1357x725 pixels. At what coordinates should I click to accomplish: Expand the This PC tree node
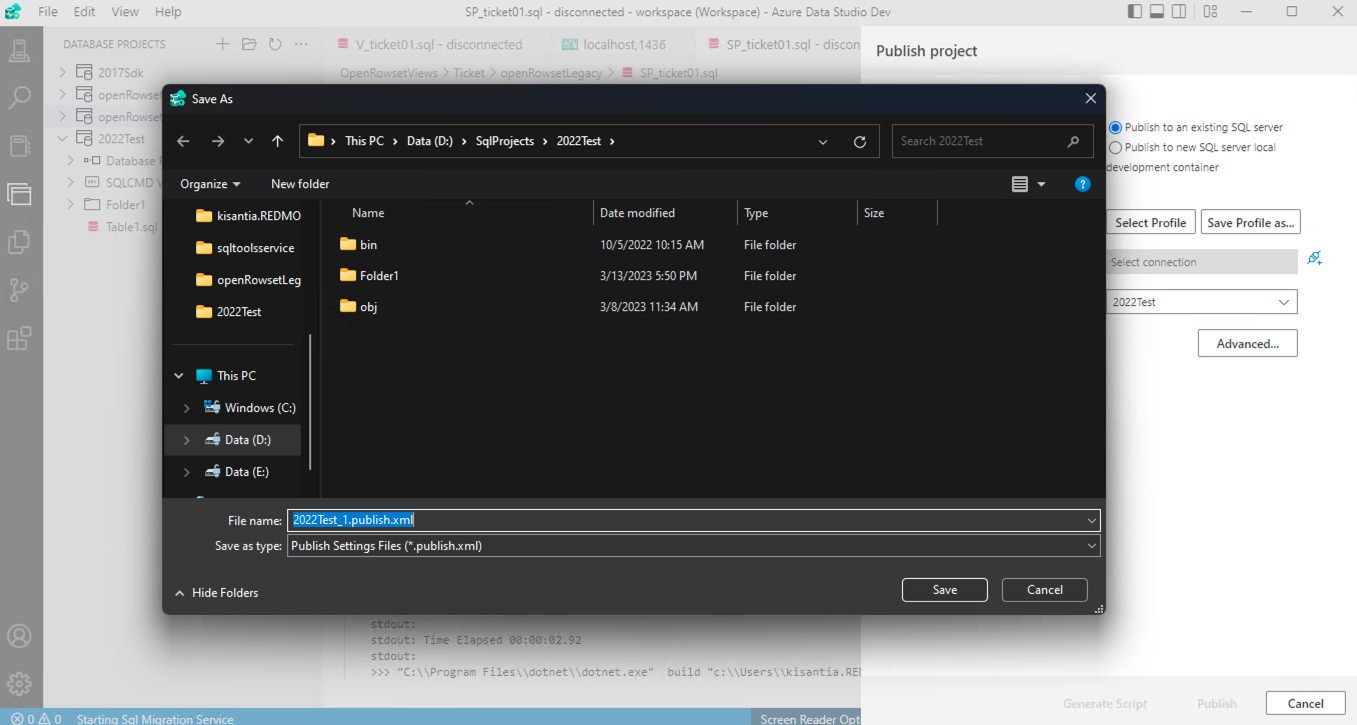(x=179, y=375)
